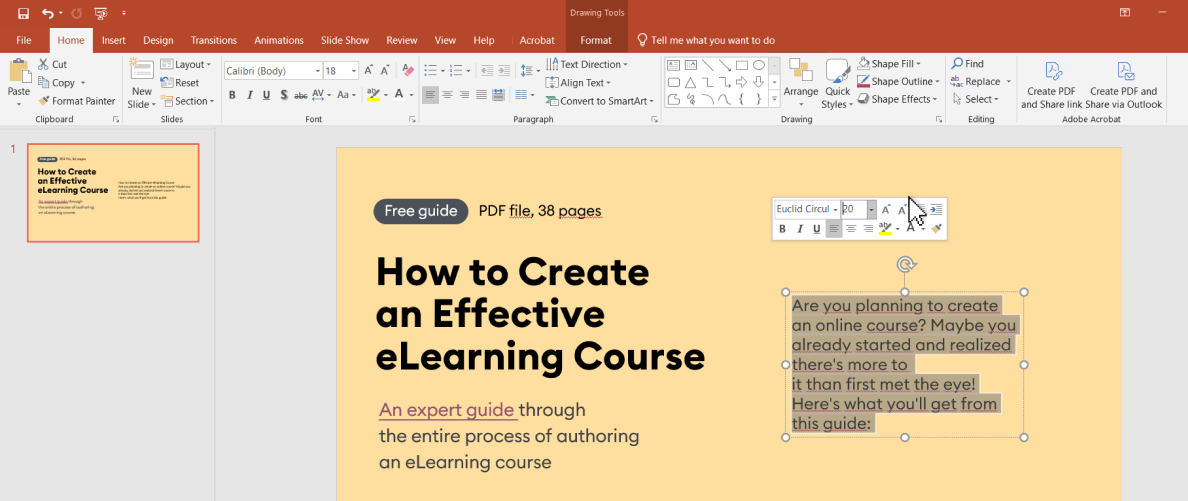The image size is (1188, 501).
Task: Insert a New Slide via slide icon
Action: pos(142,69)
